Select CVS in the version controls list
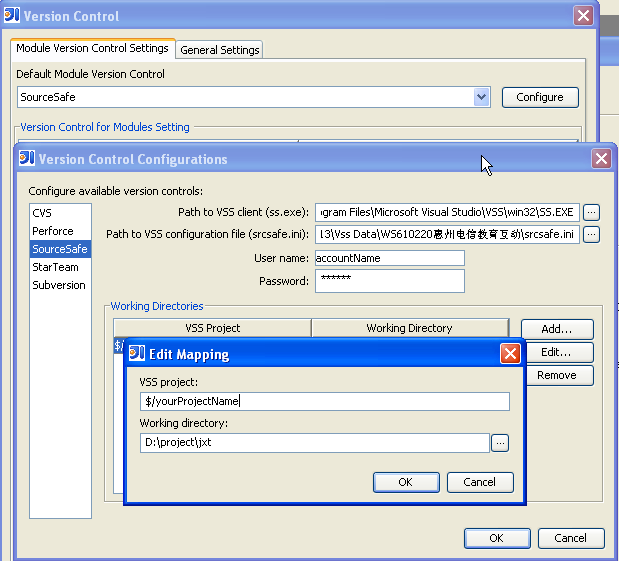Viewport: 619px width, 561px height. point(60,213)
